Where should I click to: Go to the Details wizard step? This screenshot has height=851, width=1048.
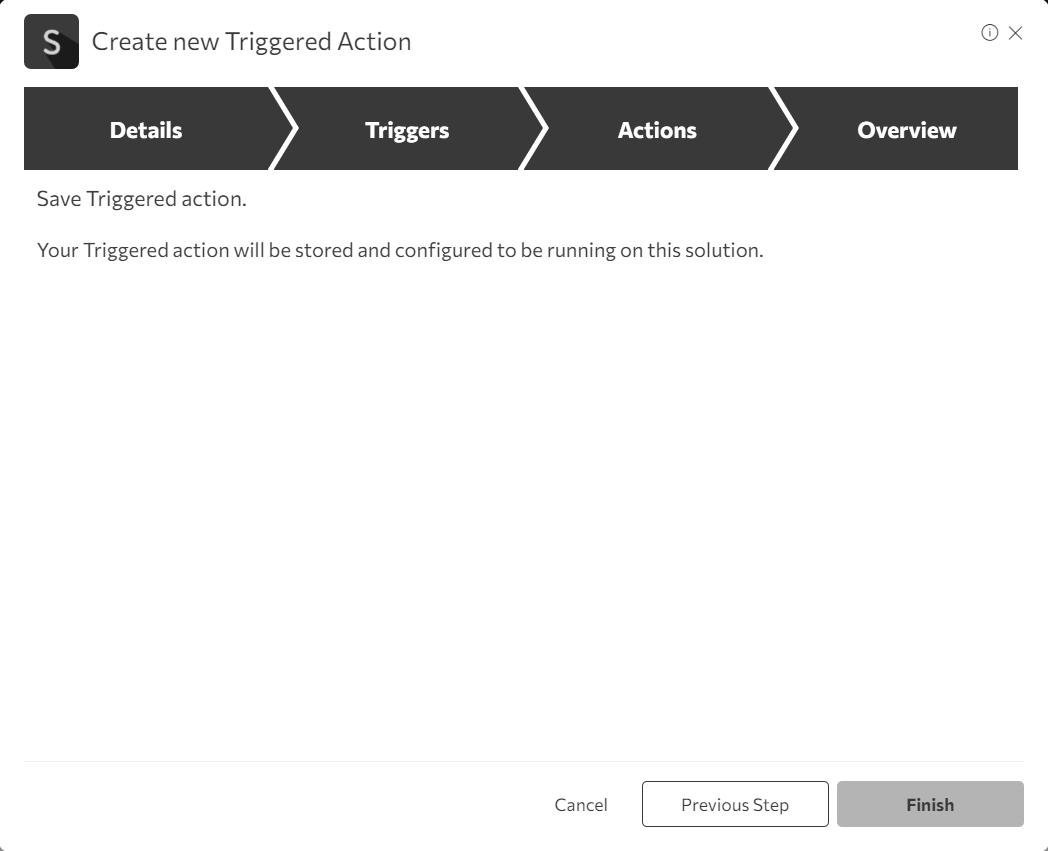point(146,130)
